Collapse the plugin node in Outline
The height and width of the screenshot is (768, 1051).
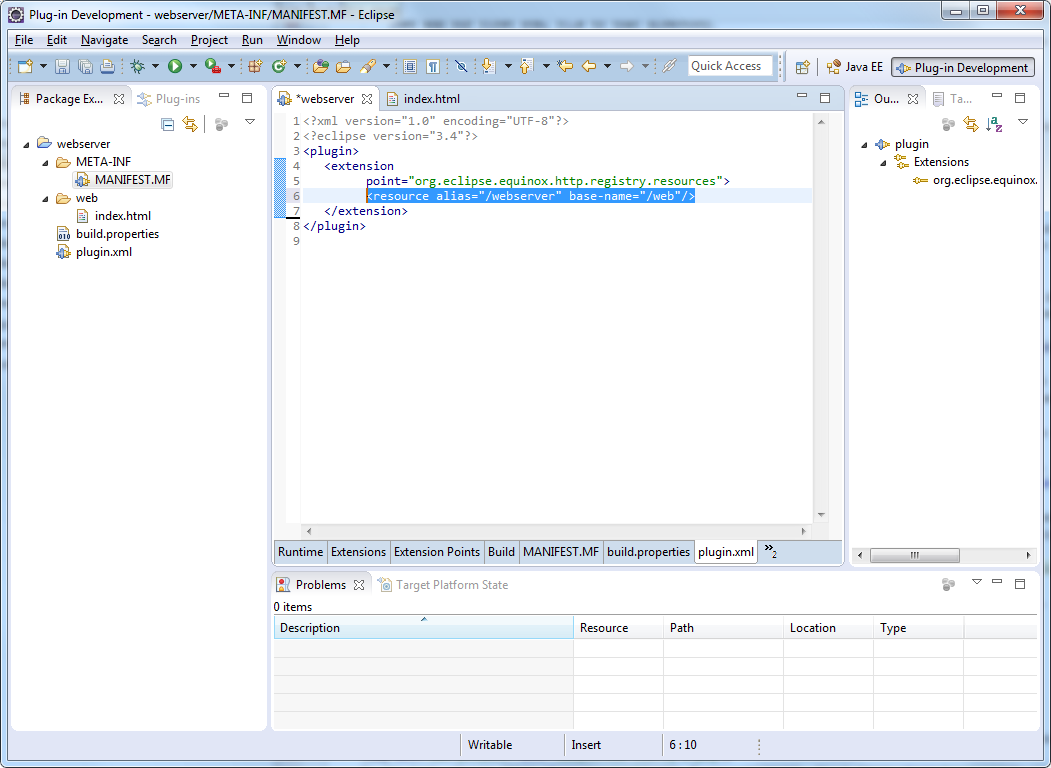pyautogui.click(x=865, y=145)
